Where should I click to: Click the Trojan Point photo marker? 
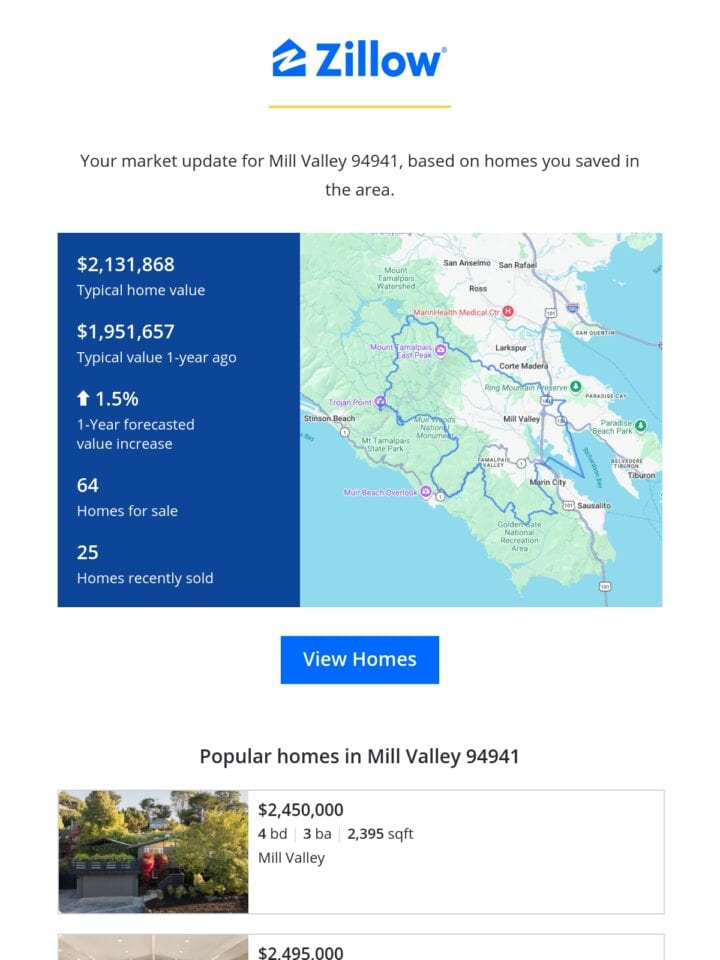(x=380, y=402)
